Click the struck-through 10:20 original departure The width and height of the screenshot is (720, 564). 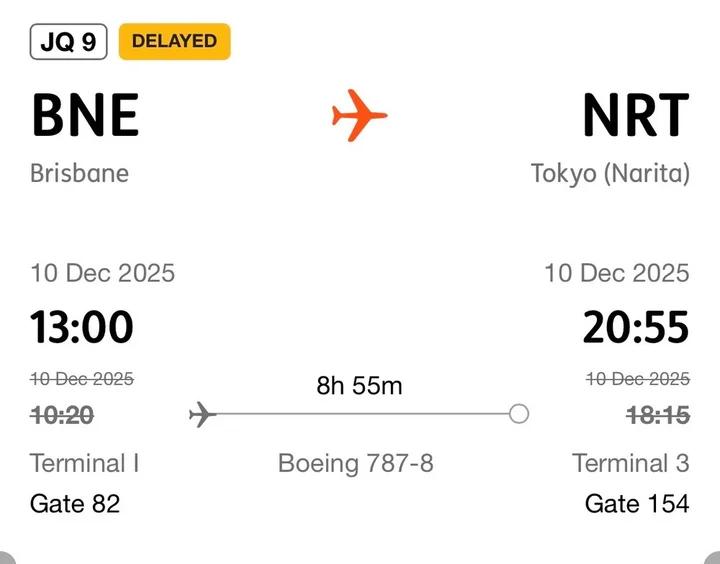(62, 415)
